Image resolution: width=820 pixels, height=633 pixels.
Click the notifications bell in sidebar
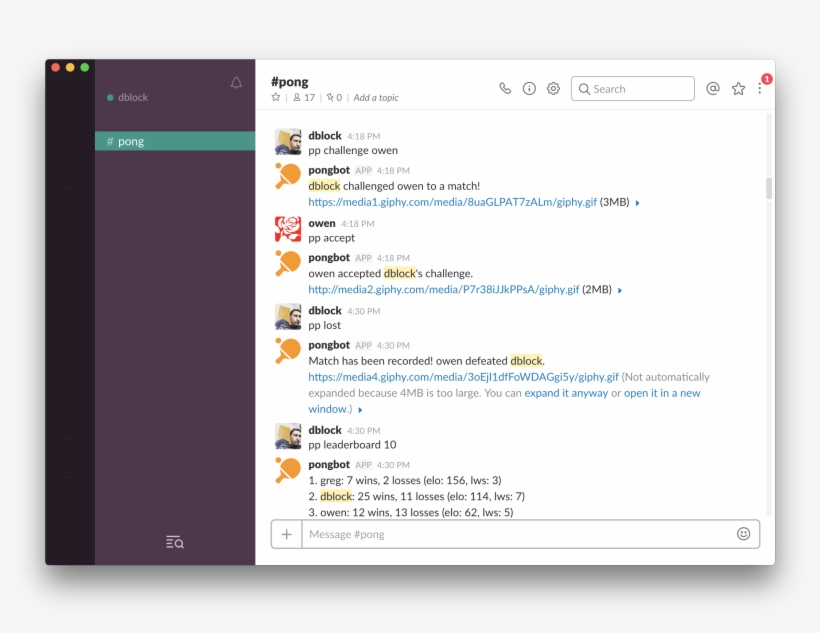(x=236, y=83)
